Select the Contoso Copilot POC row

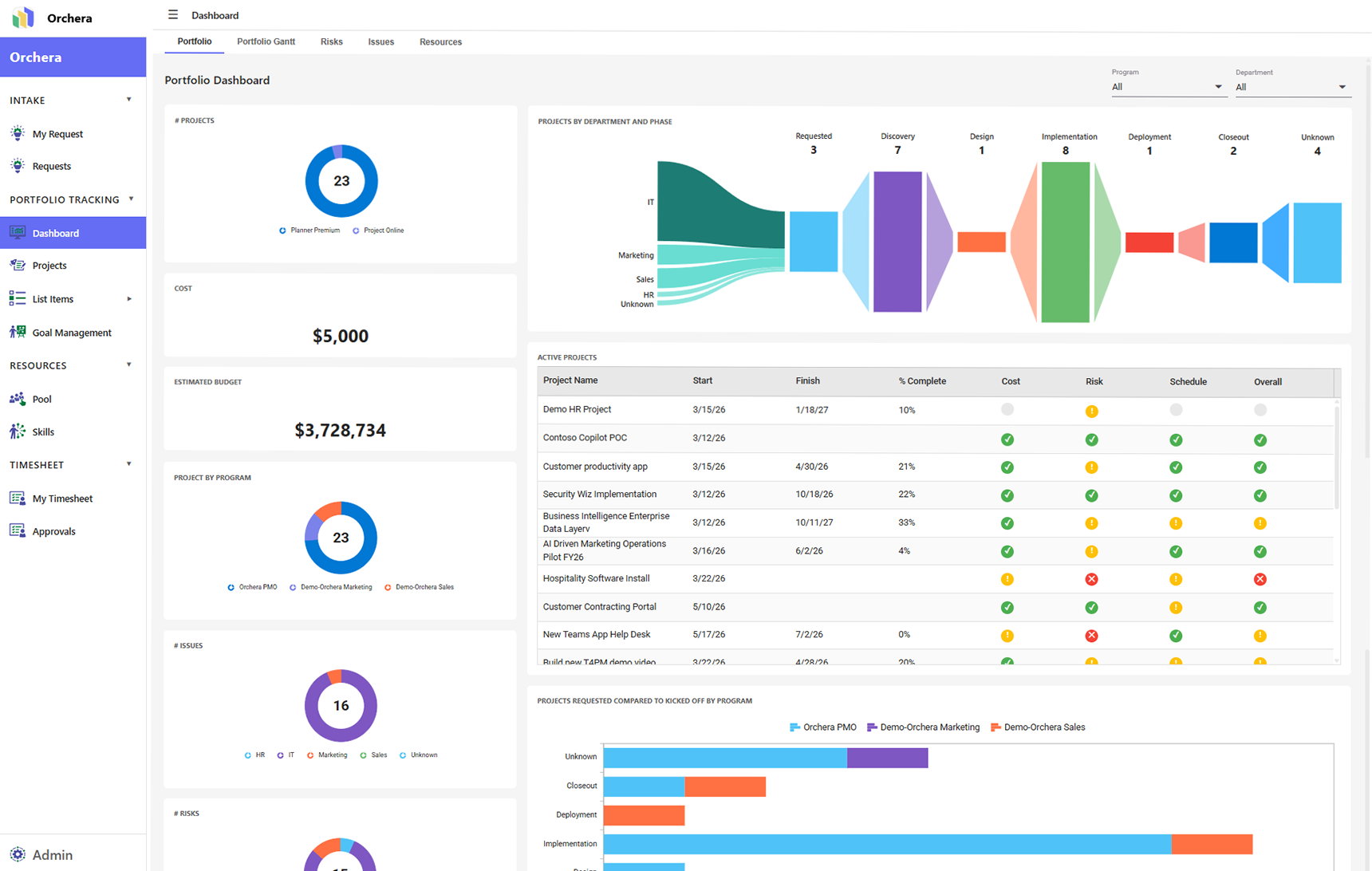tap(935, 439)
